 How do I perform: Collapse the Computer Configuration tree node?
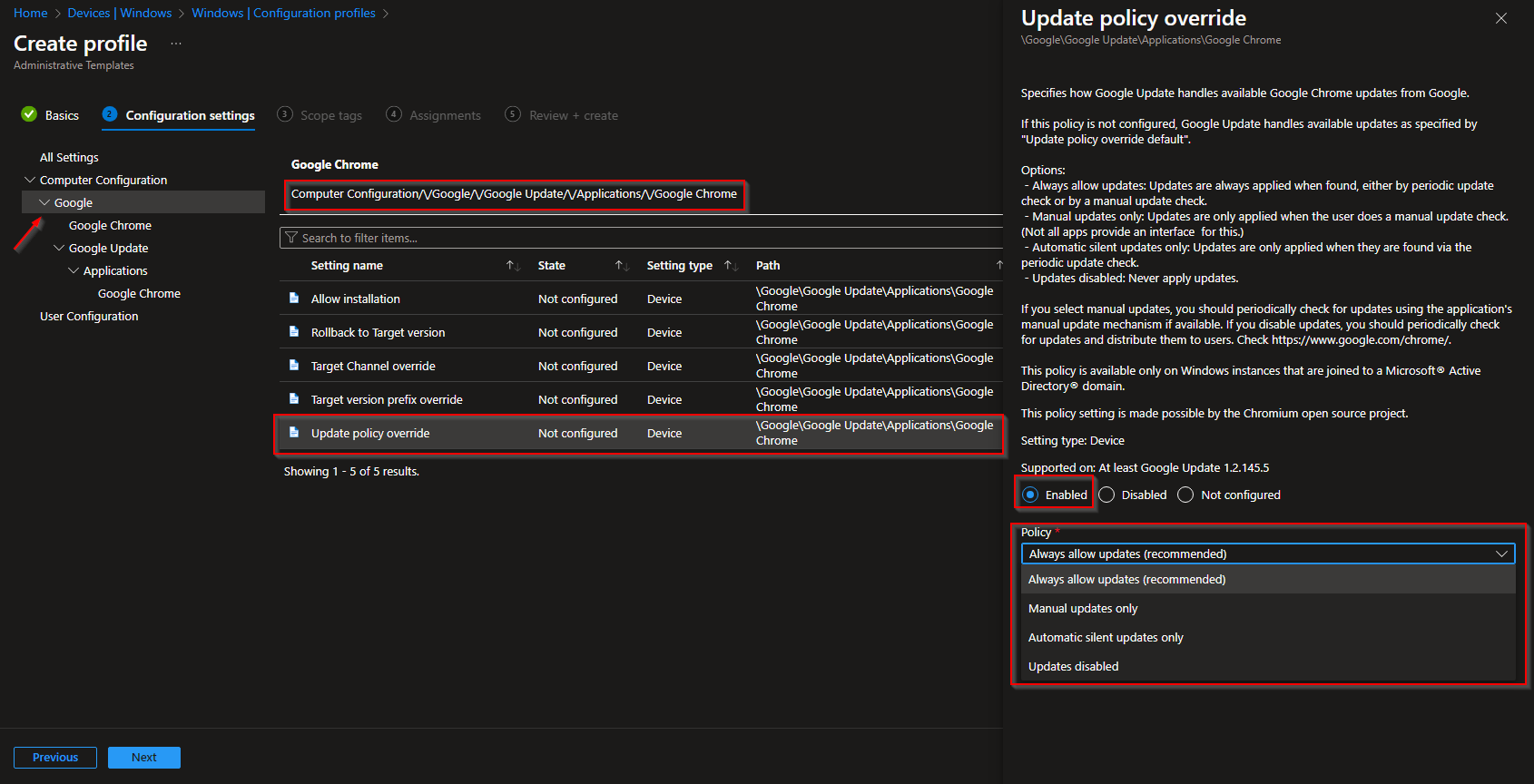(30, 180)
